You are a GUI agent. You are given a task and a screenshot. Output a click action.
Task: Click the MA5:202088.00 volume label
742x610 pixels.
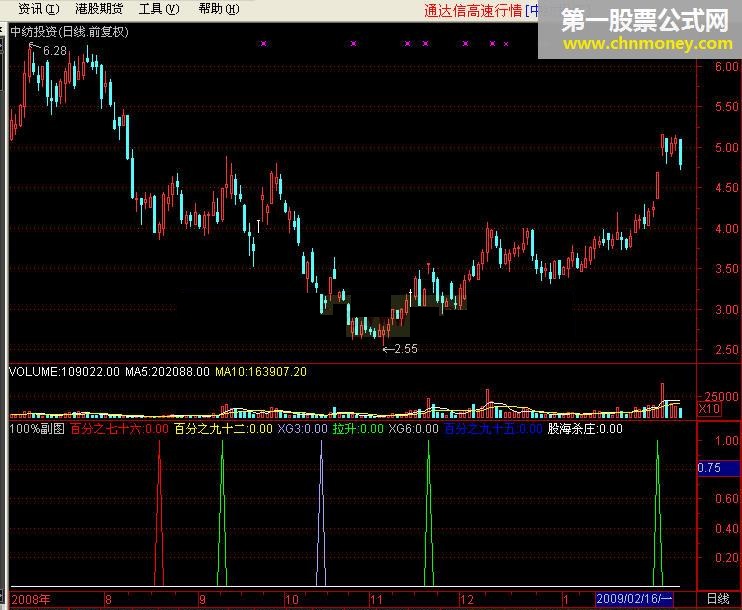(x=167, y=371)
